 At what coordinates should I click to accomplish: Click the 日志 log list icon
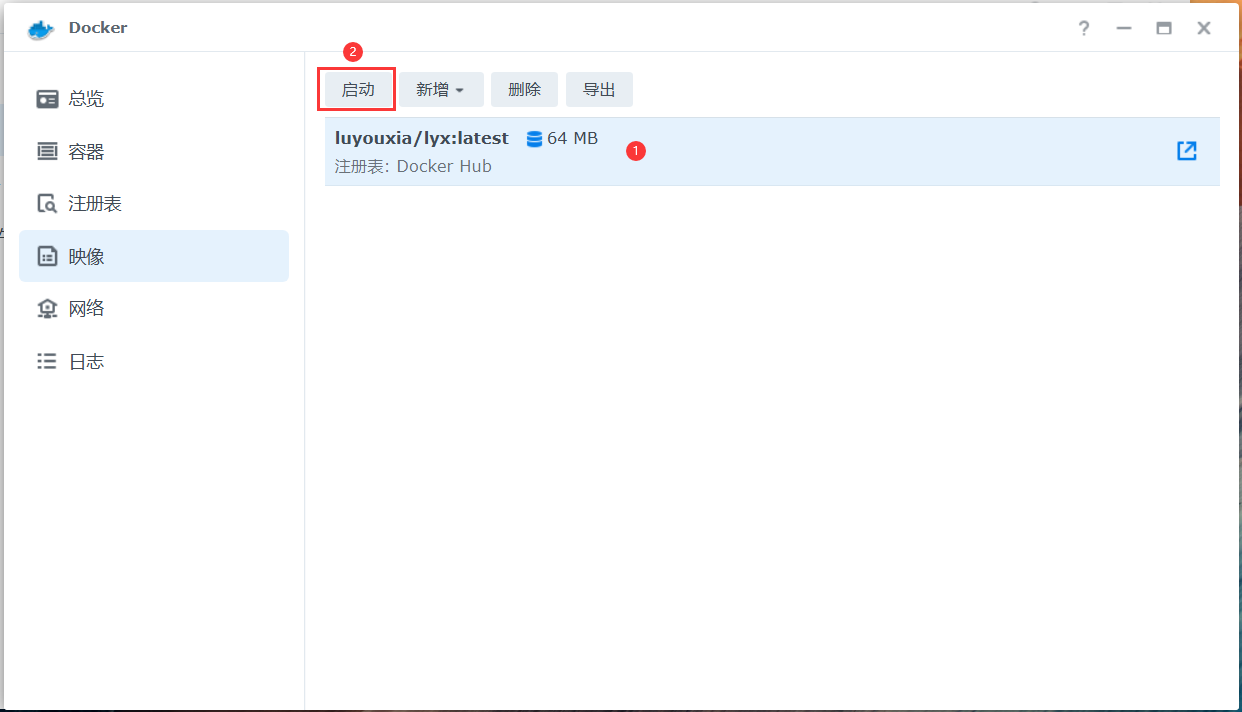point(47,361)
